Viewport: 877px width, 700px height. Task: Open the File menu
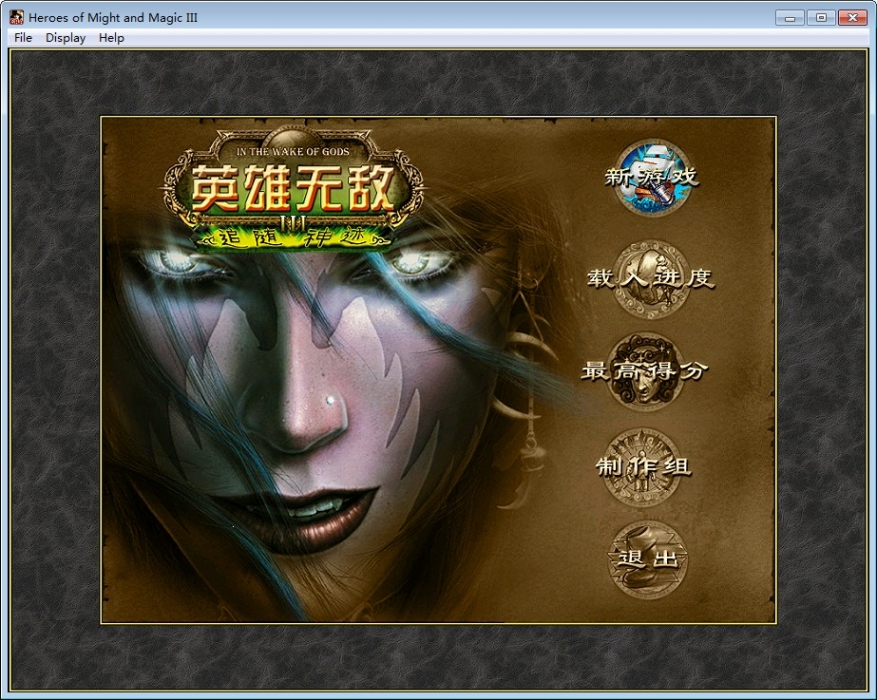pos(23,38)
